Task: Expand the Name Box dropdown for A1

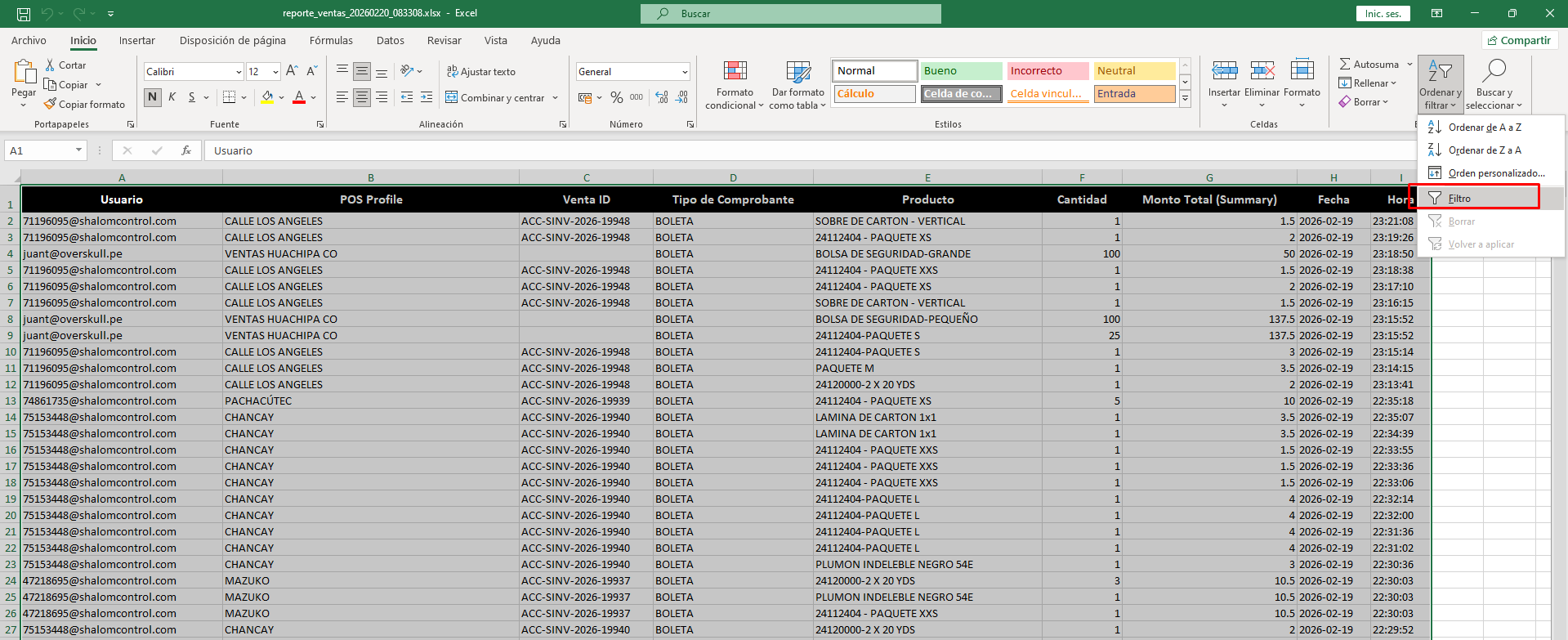Action: point(78,150)
